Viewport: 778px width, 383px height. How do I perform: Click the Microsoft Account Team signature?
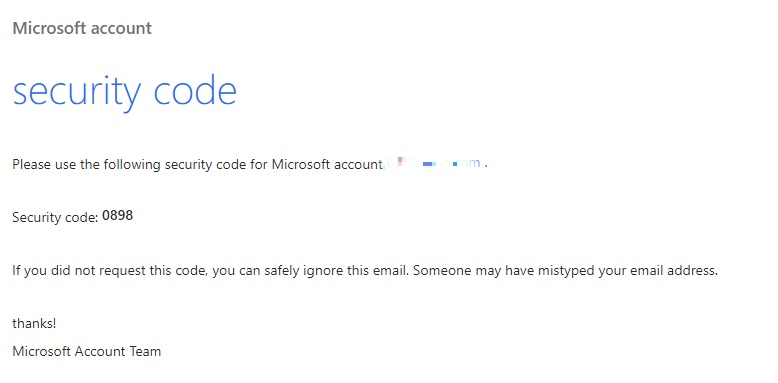pyautogui.click(x=87, y=351)
